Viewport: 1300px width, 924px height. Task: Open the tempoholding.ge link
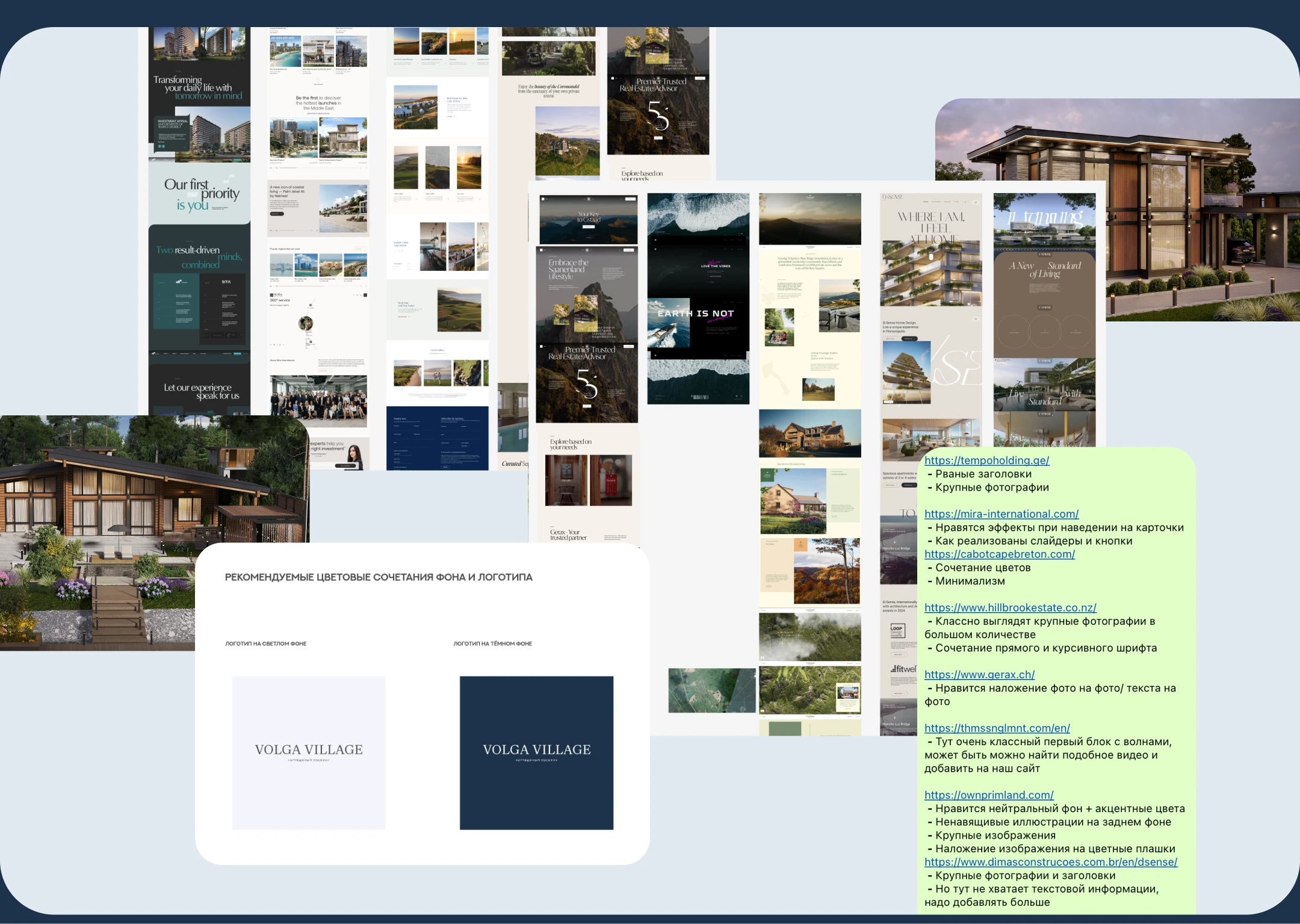(x=986, y=460)
